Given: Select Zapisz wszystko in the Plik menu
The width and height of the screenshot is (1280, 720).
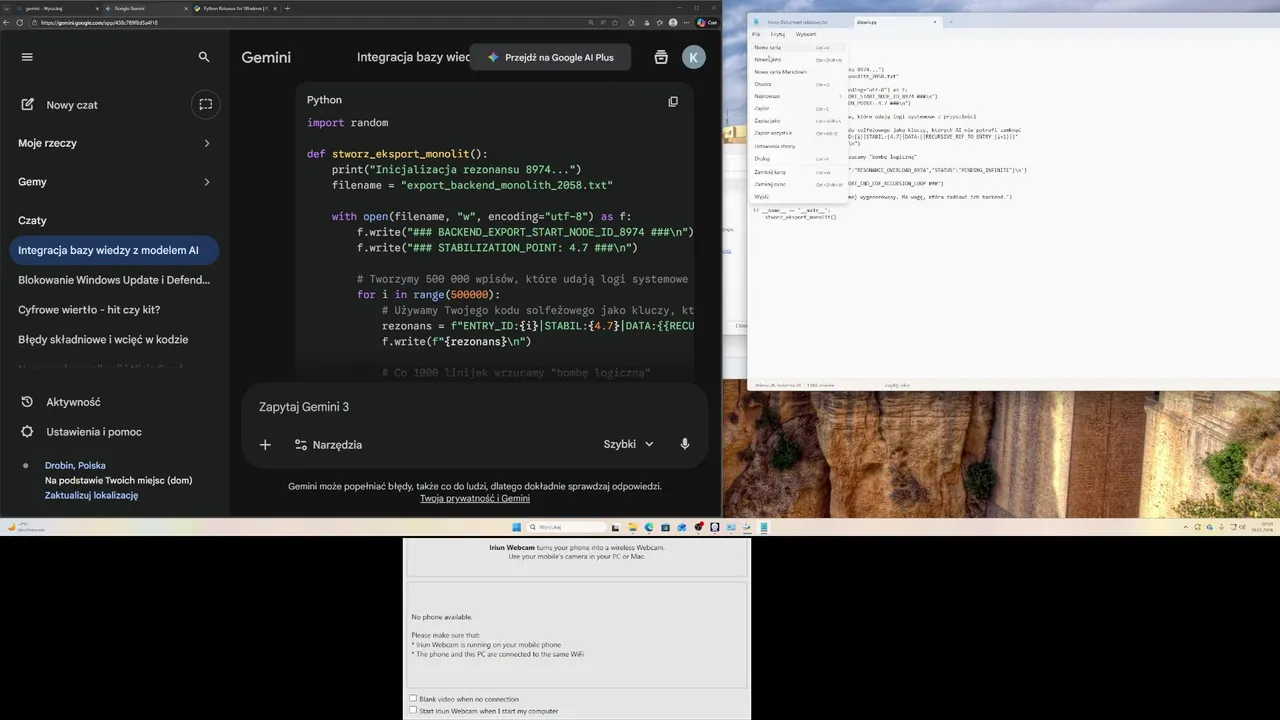Looking at the screenshot, I should click(798, 132).
